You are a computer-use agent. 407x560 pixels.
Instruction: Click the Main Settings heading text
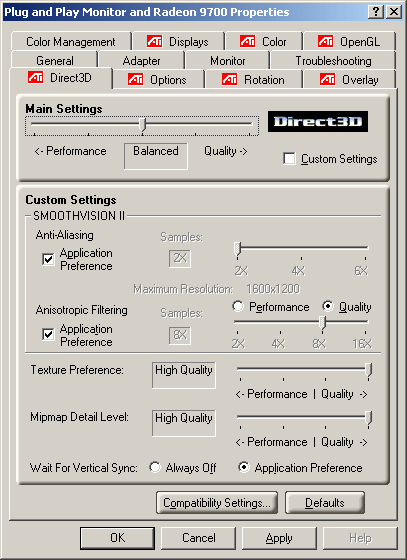(x=64, y=109)
